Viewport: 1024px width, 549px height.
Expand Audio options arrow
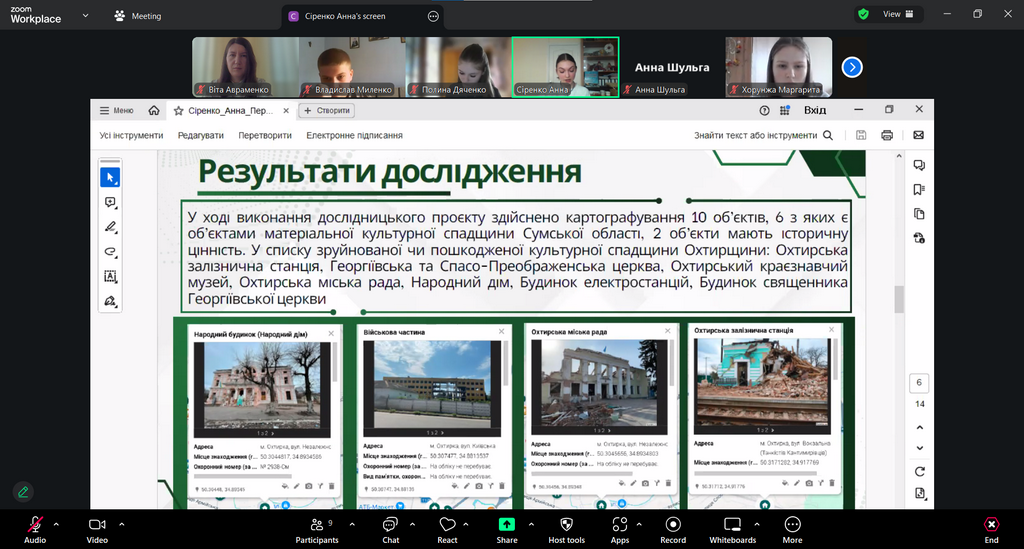click(x=56, y=524)
